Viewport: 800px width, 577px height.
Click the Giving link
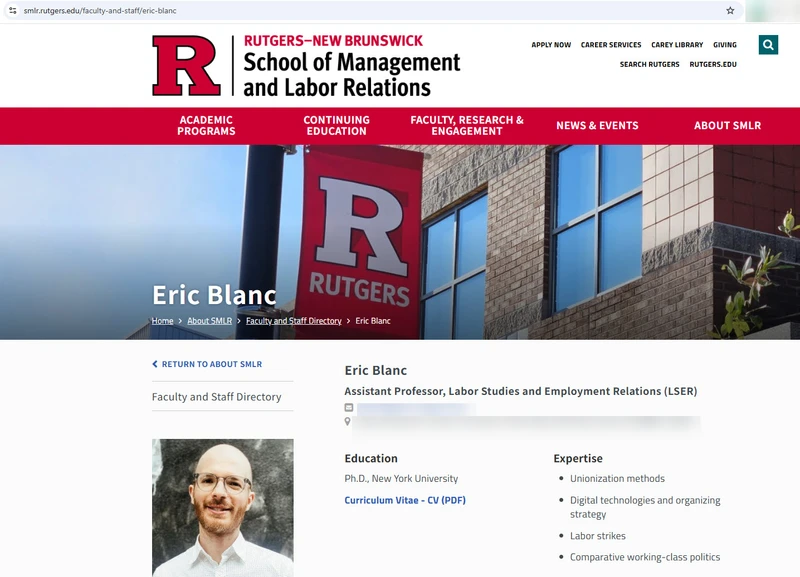click(x=724, y=45)
